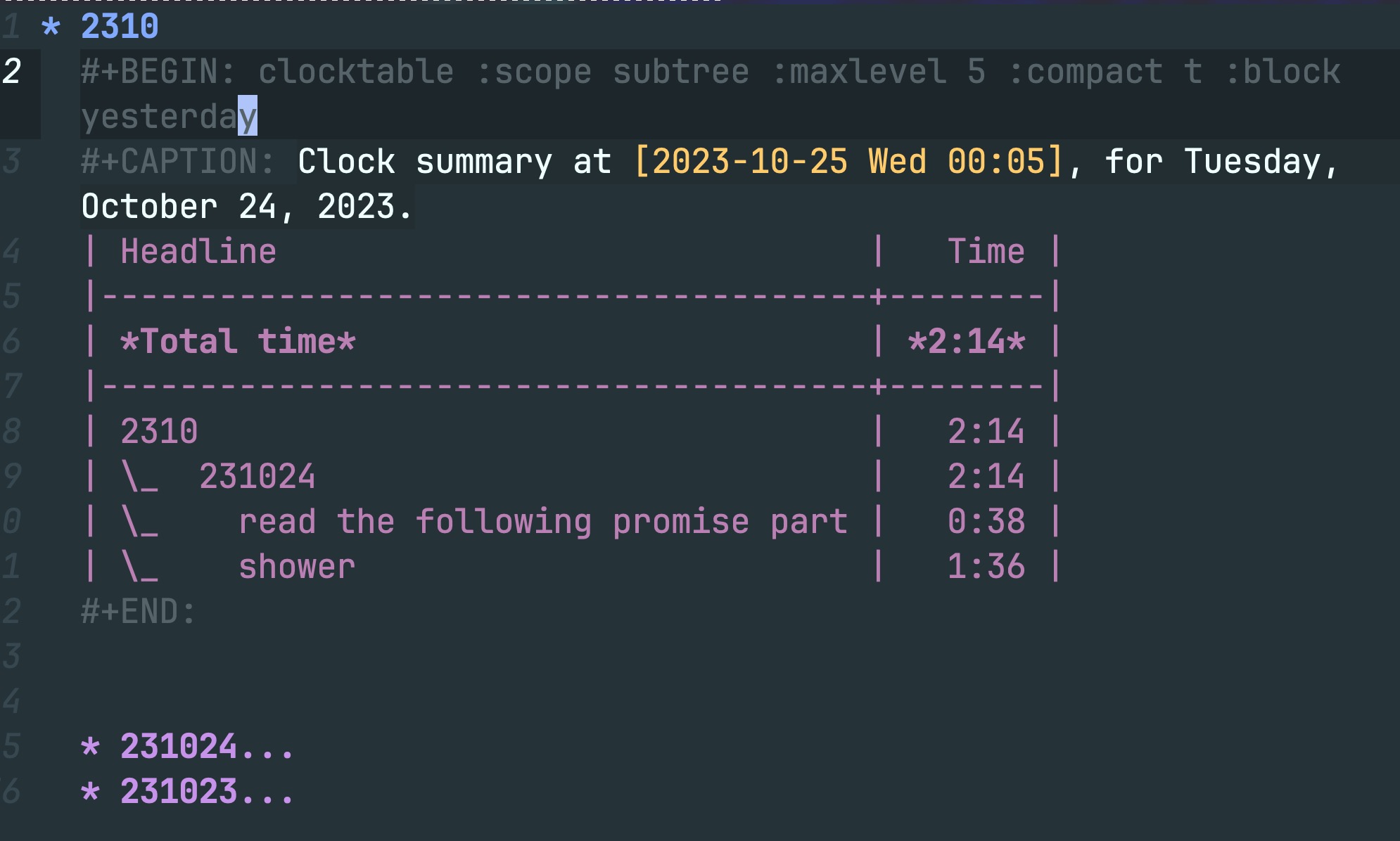The height and width of the screenshot is (841, 1400).
Task: Click the *Total time* table cell
Action: tap(238, 342)
